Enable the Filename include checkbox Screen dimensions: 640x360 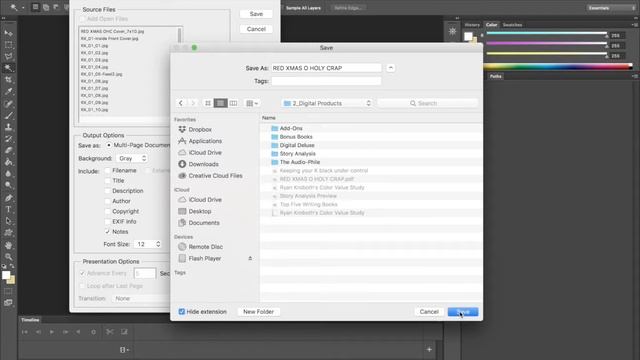coord(108,170)
